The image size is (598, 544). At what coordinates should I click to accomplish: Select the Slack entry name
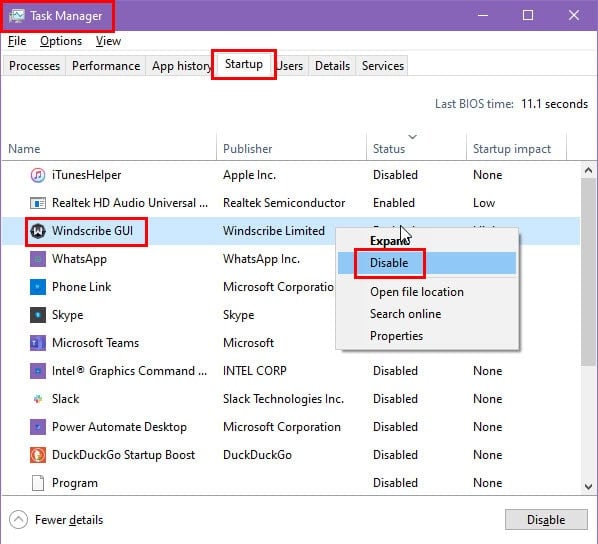pyautogui.click(x=66, y=399)
